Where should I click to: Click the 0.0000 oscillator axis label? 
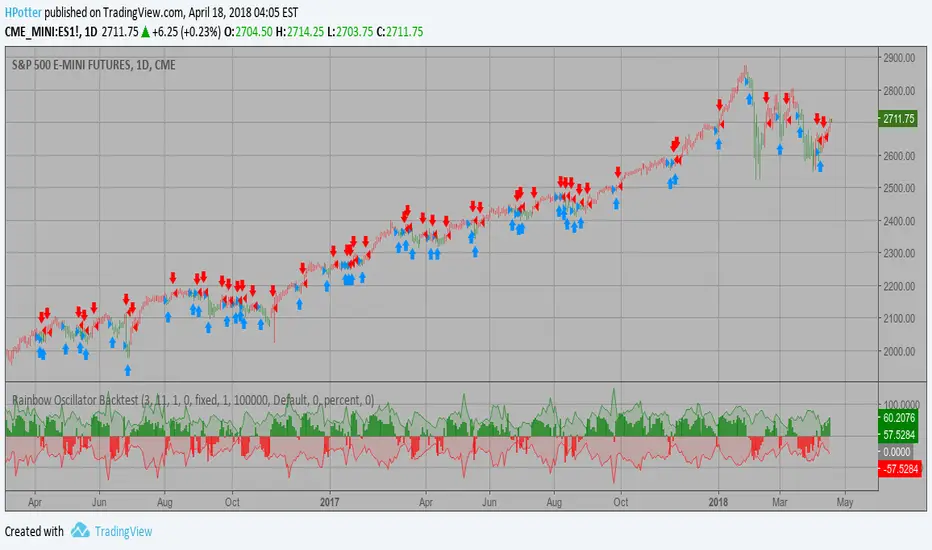coord(896,452)
